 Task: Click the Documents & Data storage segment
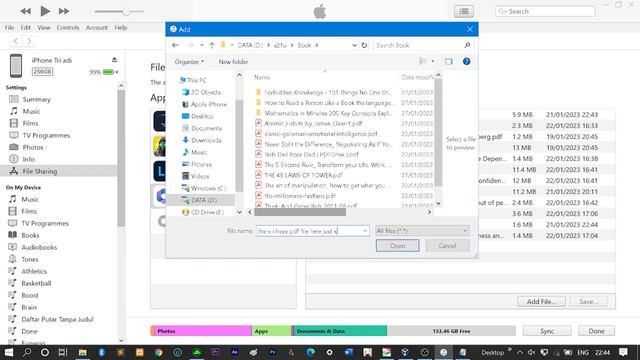click(x=340, y=331)
